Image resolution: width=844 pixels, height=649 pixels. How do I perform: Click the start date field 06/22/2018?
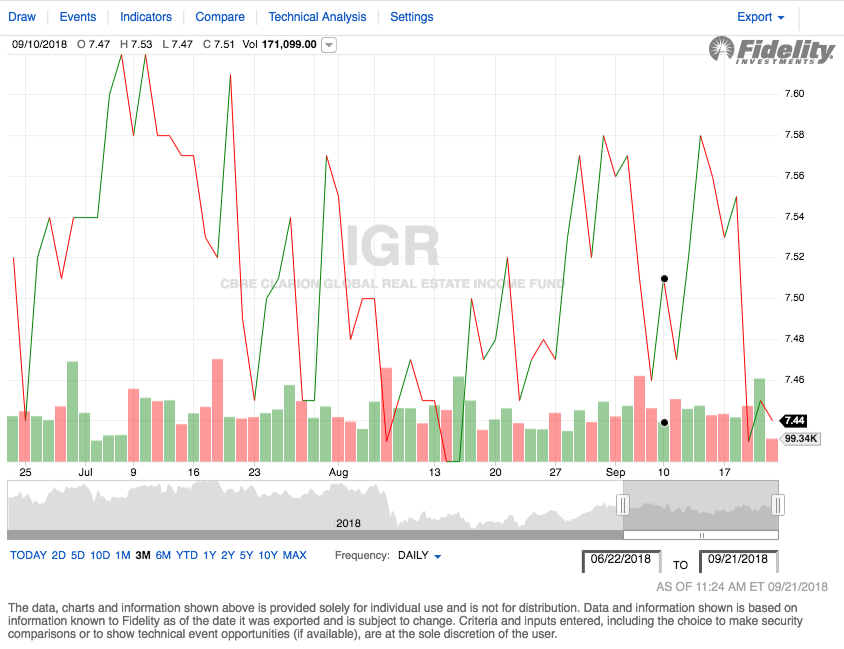(x=621, y=560)
